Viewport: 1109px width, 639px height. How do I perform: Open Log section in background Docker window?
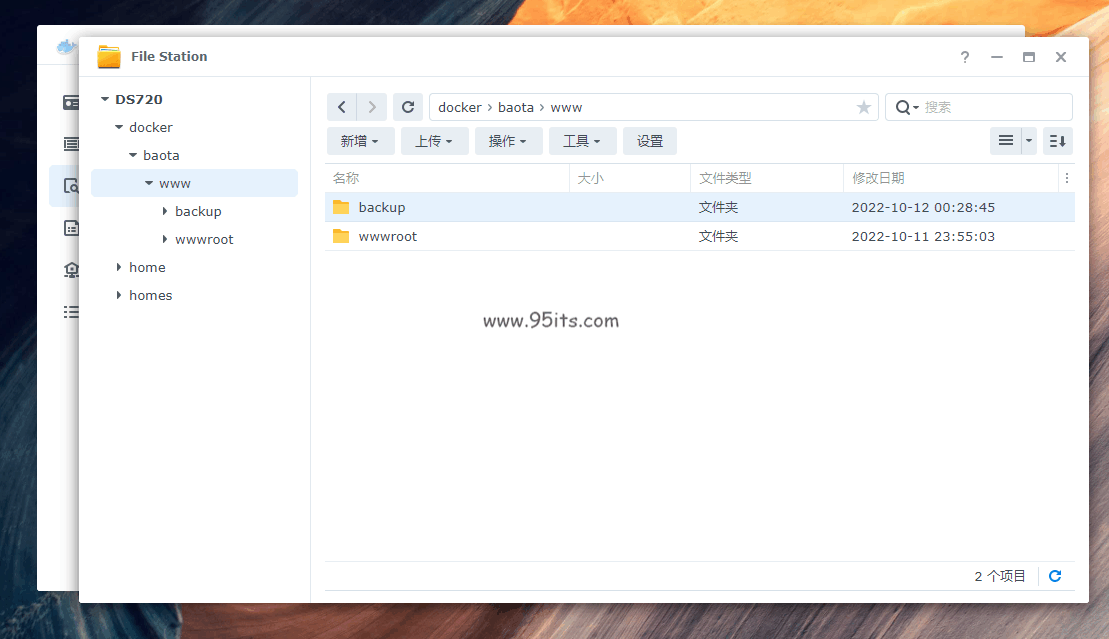(x=71, y=312)
